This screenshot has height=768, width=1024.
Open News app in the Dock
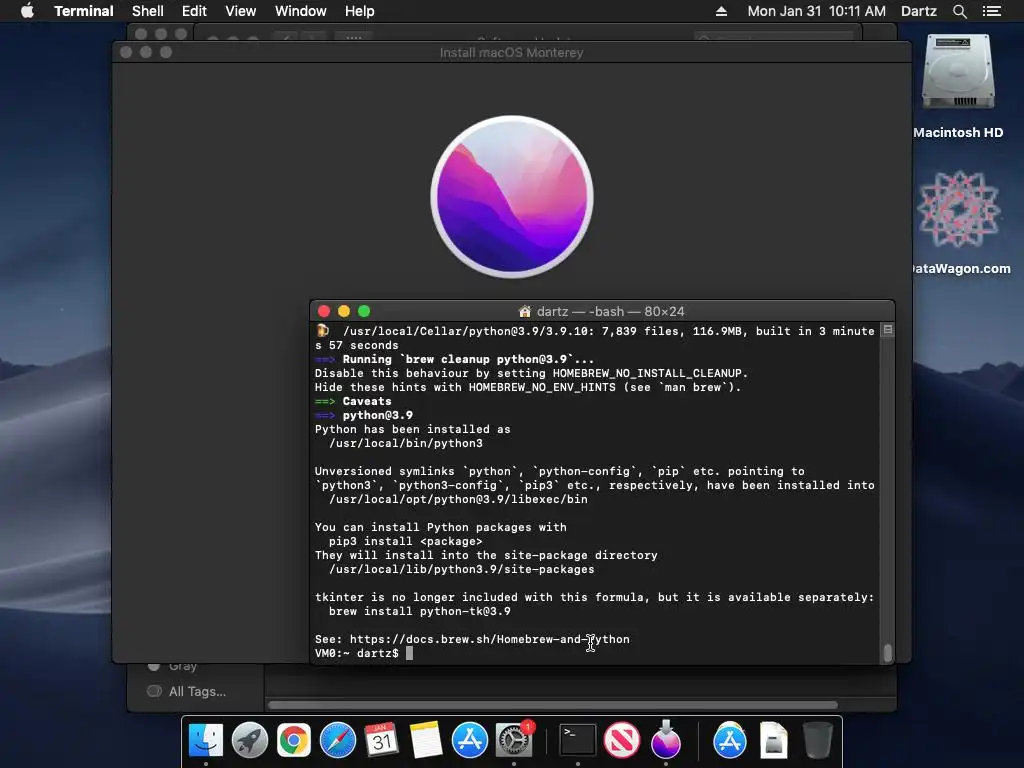(622, 741)
